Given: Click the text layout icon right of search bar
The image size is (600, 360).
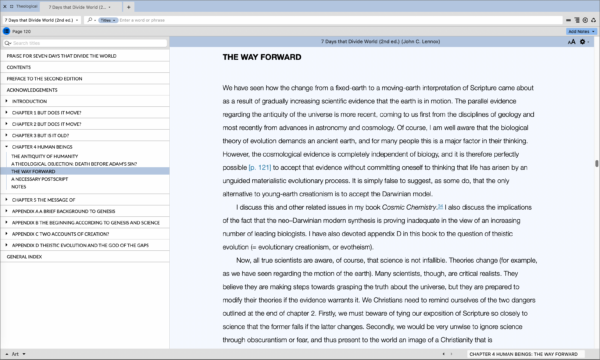Looking at the screenshot, I should coord(577,20).
